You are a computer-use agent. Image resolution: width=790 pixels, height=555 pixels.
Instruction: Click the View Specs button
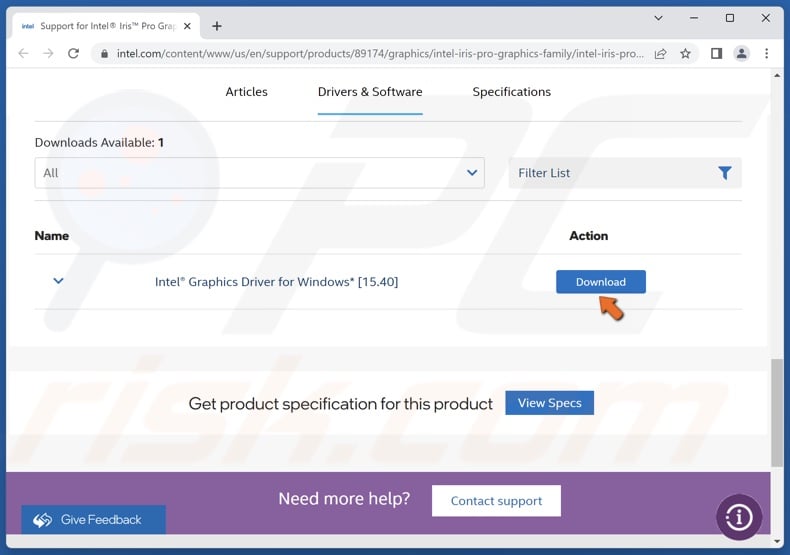[x=549, y=403]
